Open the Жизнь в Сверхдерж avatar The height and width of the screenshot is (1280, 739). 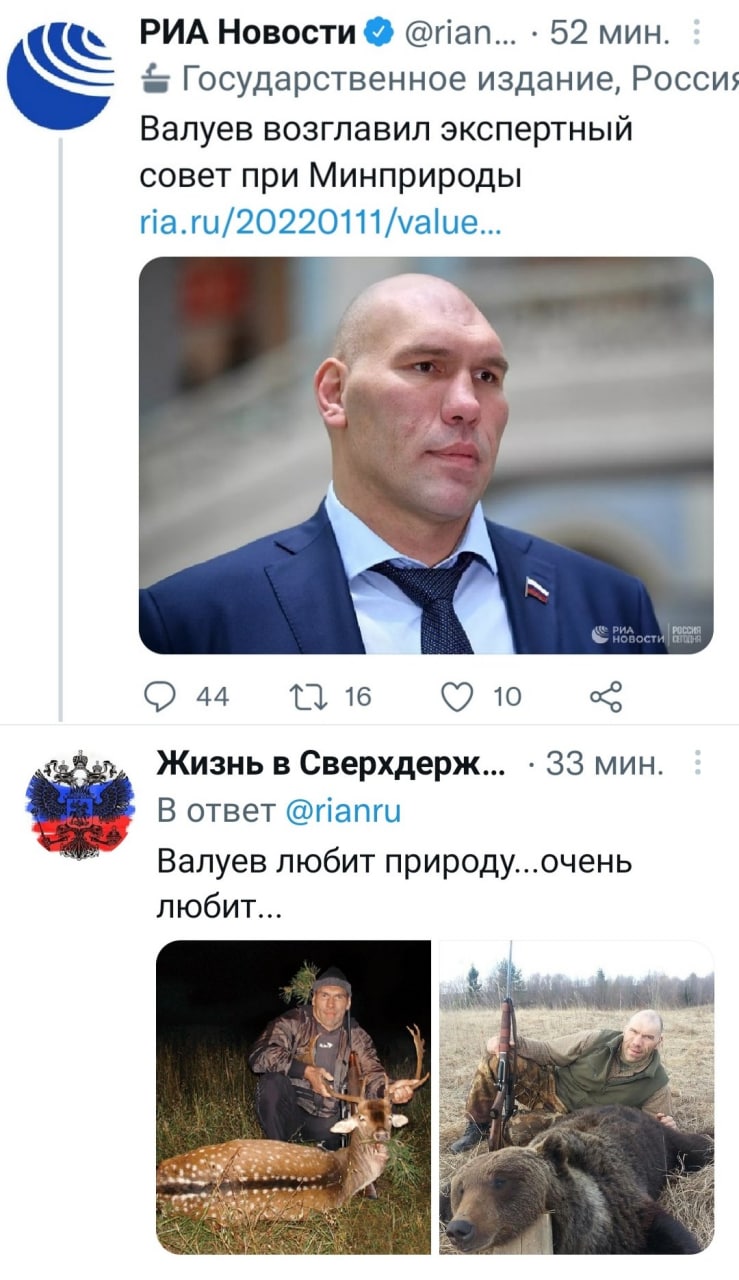coord(79,806)
